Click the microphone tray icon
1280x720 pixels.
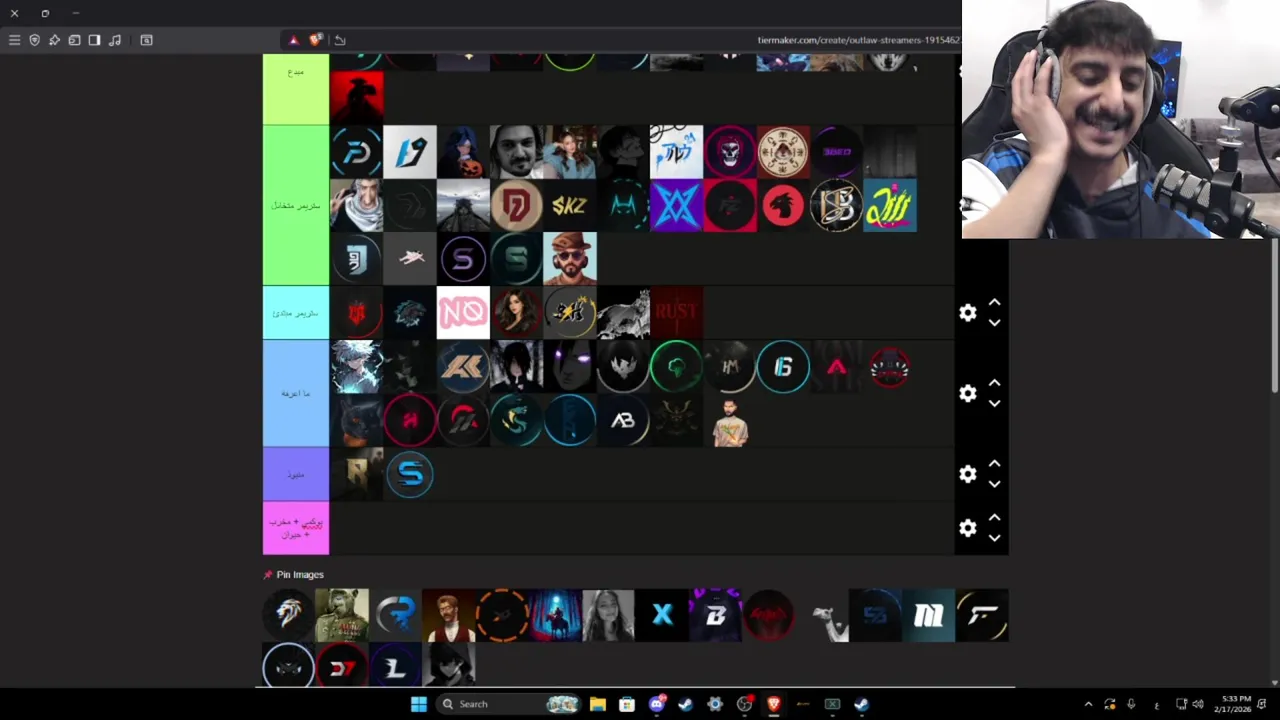coord(1131,704)
